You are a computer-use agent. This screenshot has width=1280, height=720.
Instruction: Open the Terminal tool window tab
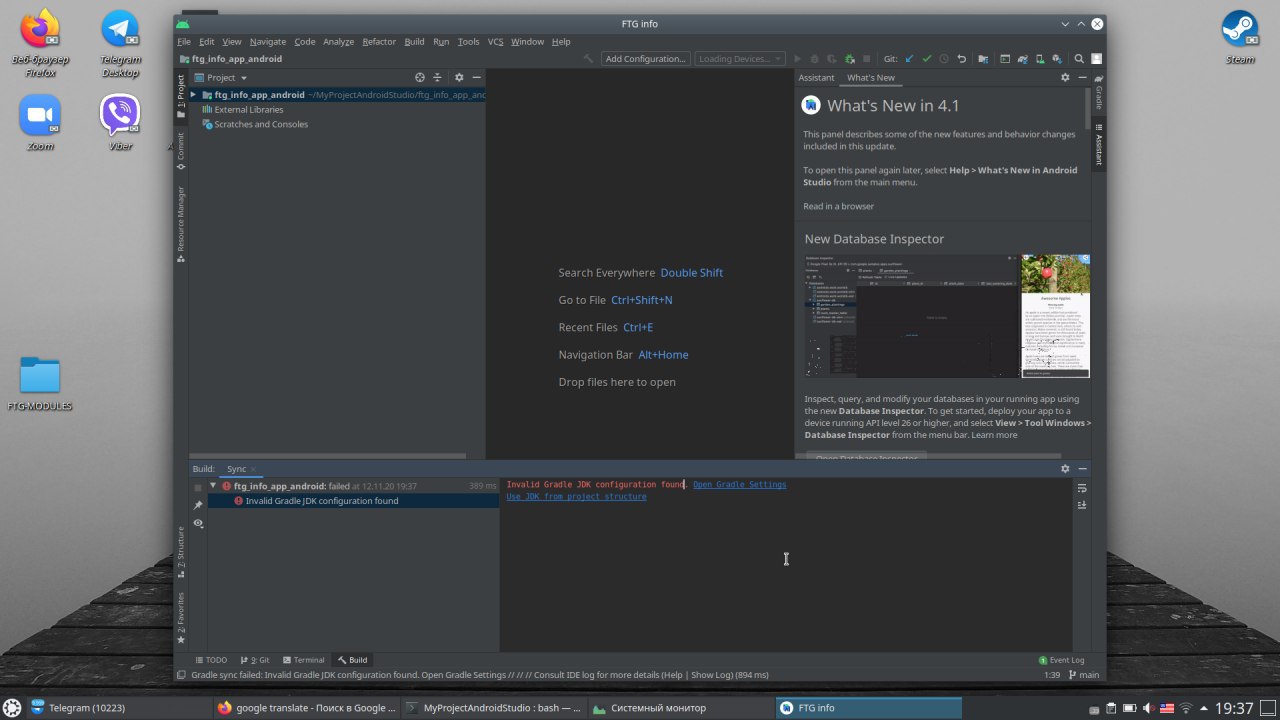coord(303,660)
